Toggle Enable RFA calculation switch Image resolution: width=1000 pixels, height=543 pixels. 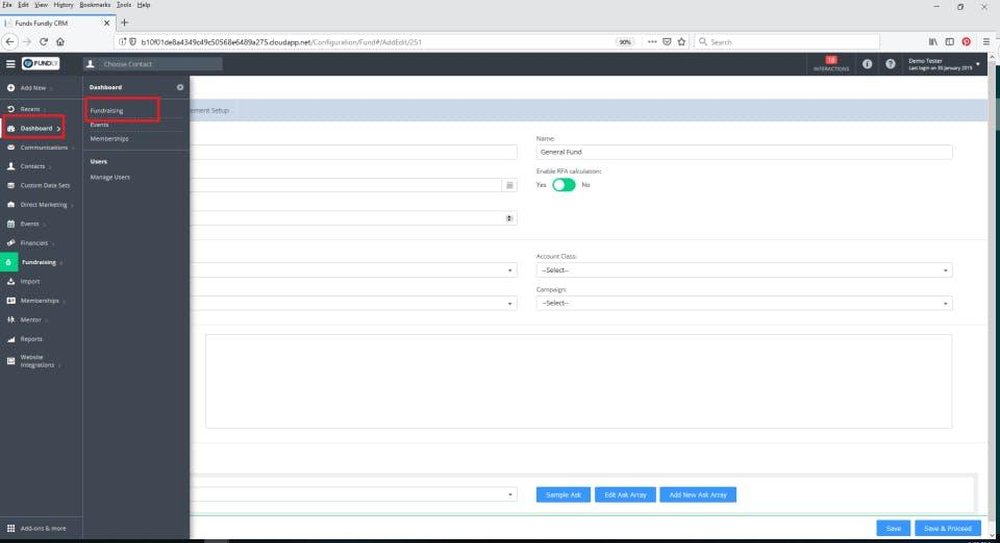tap(564, 185)
